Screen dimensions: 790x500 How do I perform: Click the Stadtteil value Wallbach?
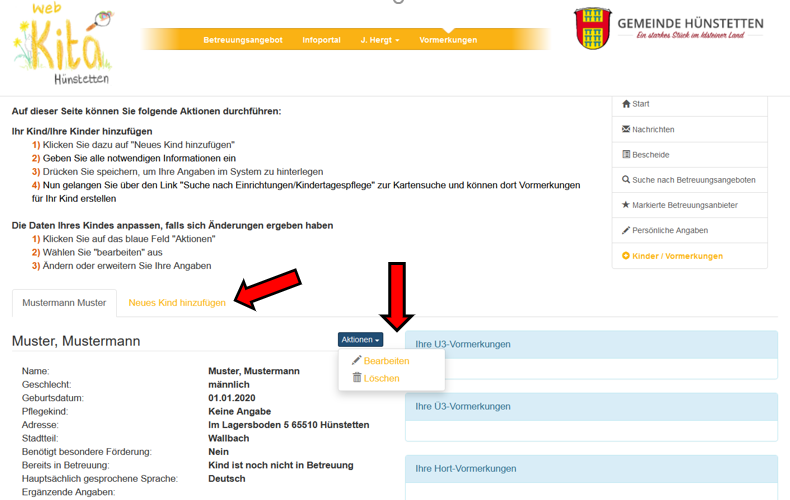pyautogui.click(x=229, y=439)
